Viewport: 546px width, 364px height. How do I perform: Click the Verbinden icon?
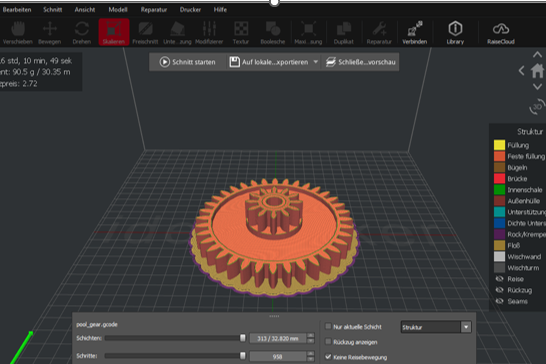point(415,32)
